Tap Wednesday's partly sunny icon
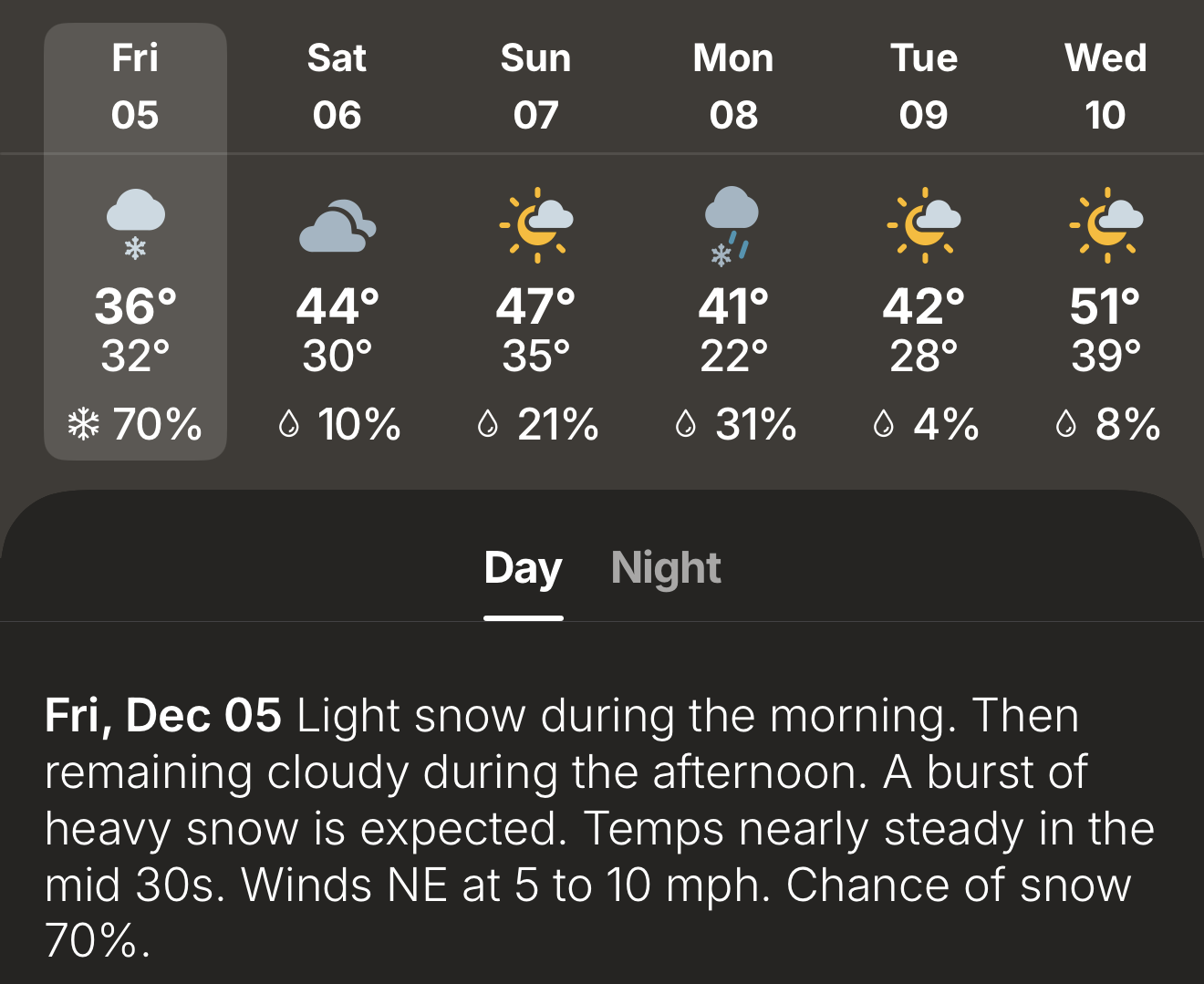 1105,224
